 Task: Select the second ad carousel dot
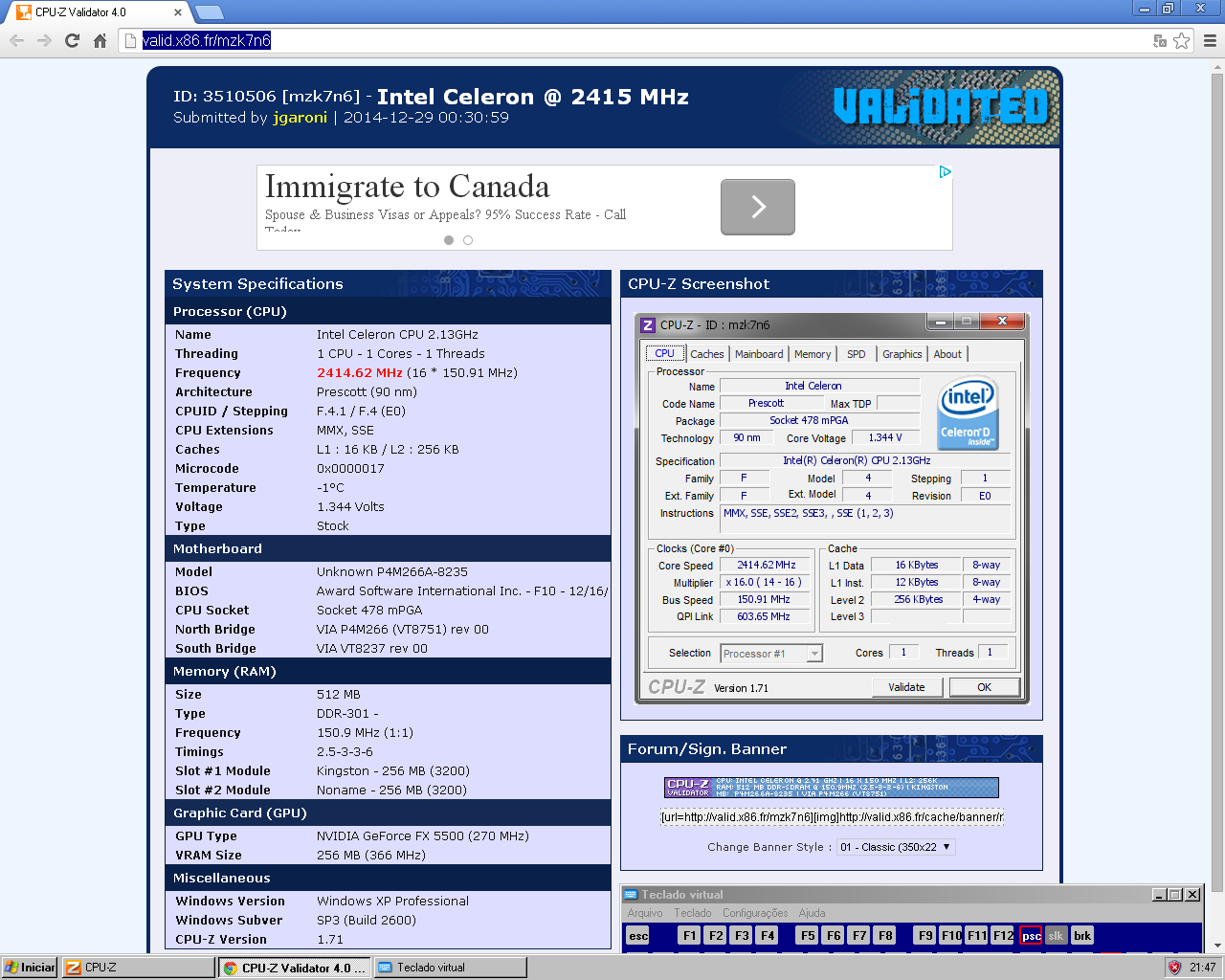pos(468,240)
